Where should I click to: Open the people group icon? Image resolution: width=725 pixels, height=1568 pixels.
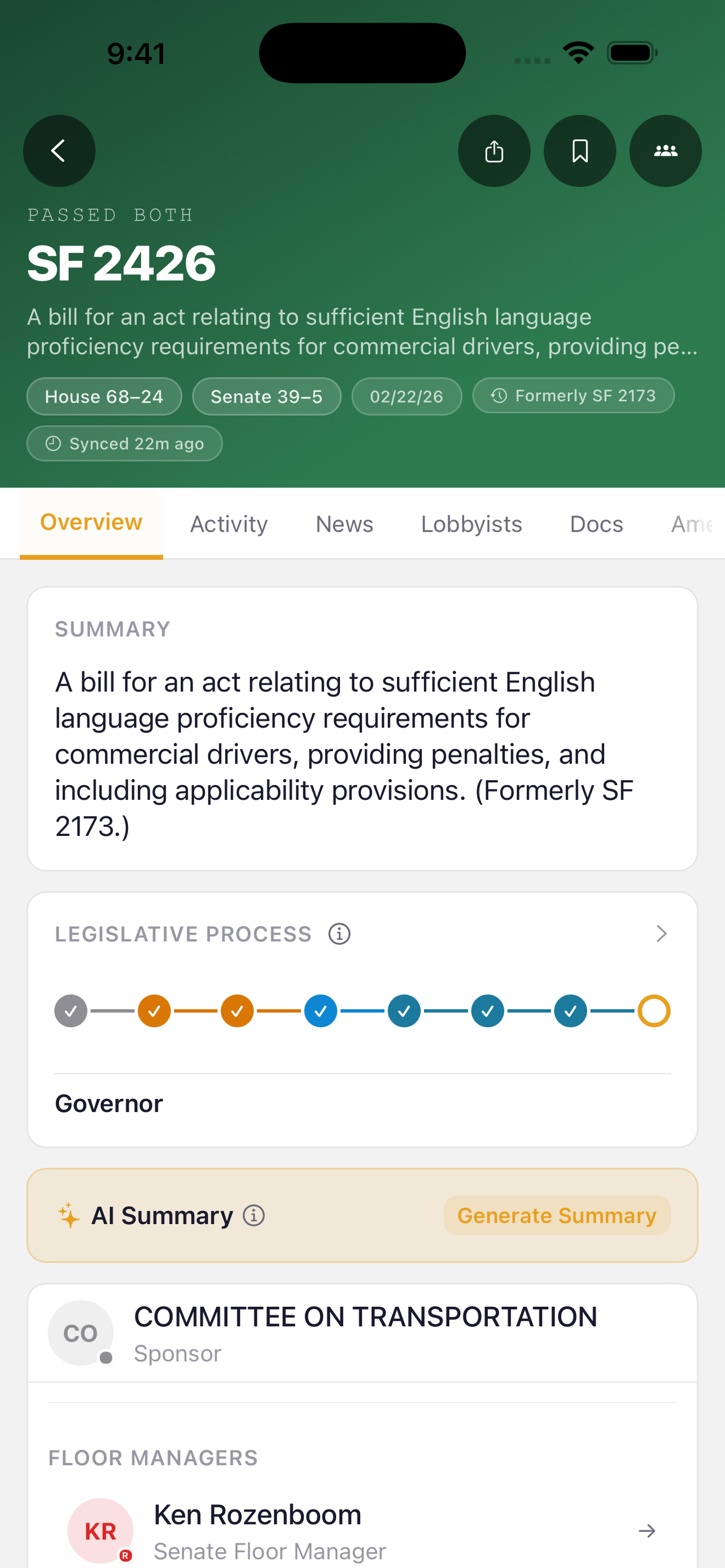pyautogui.click(x=665, y=151)
